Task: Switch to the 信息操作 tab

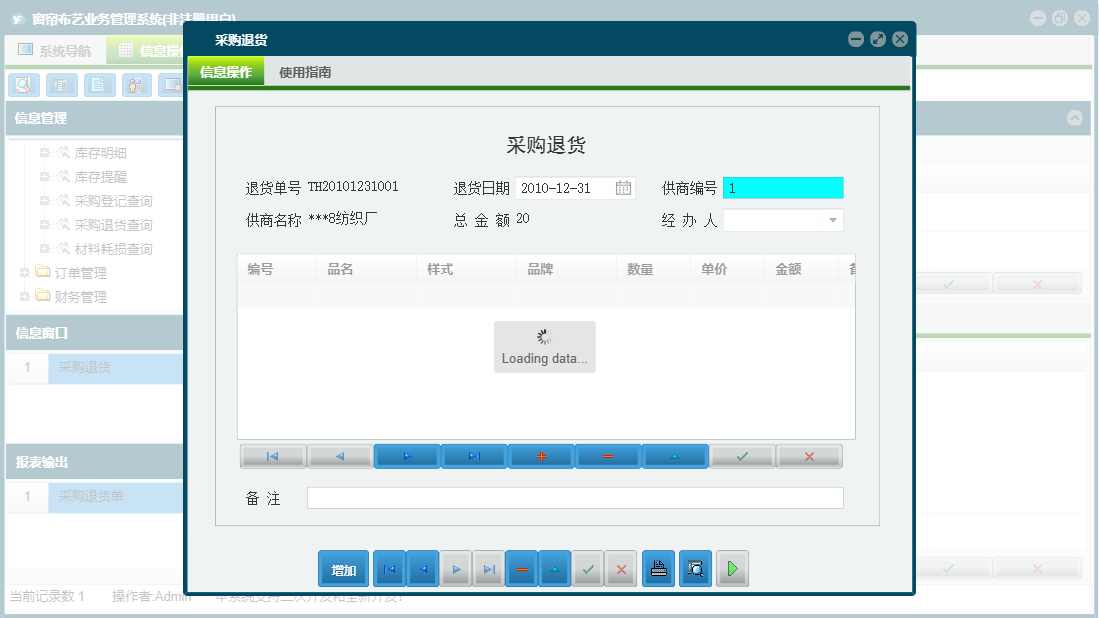Action: point(228,72)
